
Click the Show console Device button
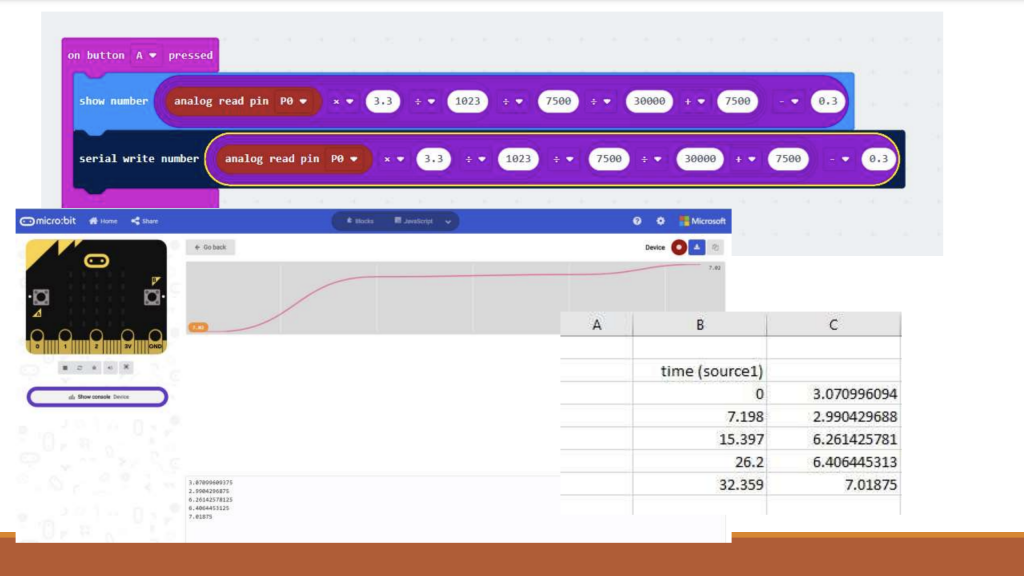(97, 396)
